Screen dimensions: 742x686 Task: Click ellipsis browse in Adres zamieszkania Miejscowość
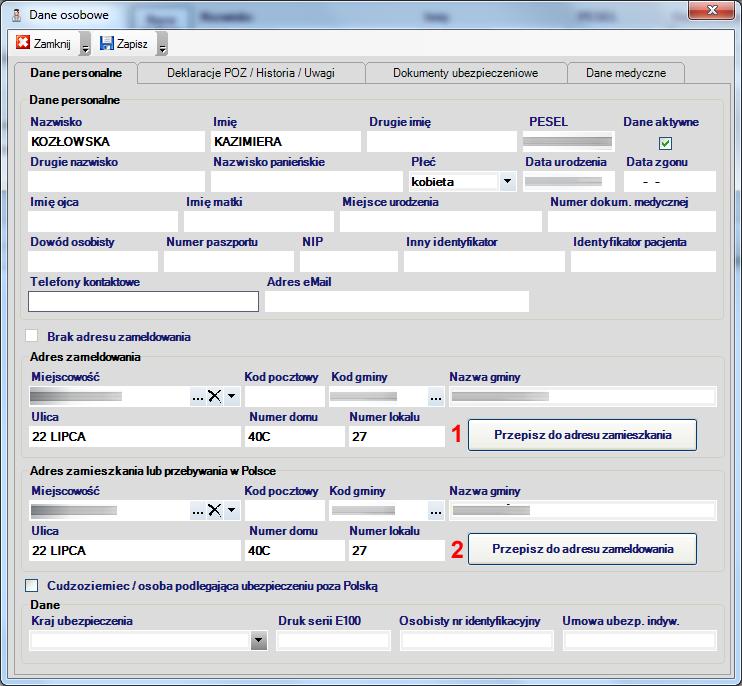(198, 510)
